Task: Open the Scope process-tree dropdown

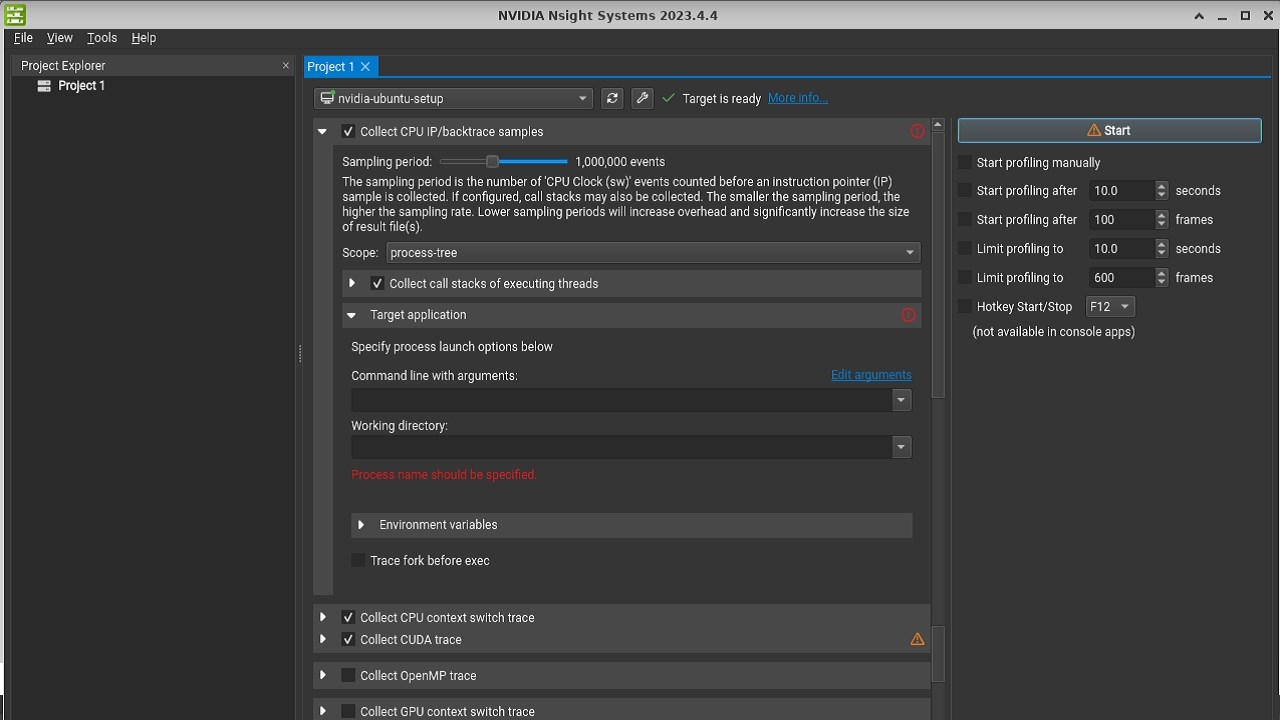Action: point(652,253)
